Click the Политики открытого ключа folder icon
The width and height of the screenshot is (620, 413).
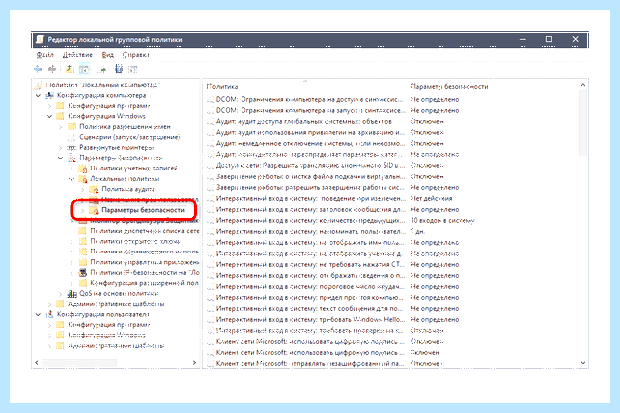click(x=83, y=241)
